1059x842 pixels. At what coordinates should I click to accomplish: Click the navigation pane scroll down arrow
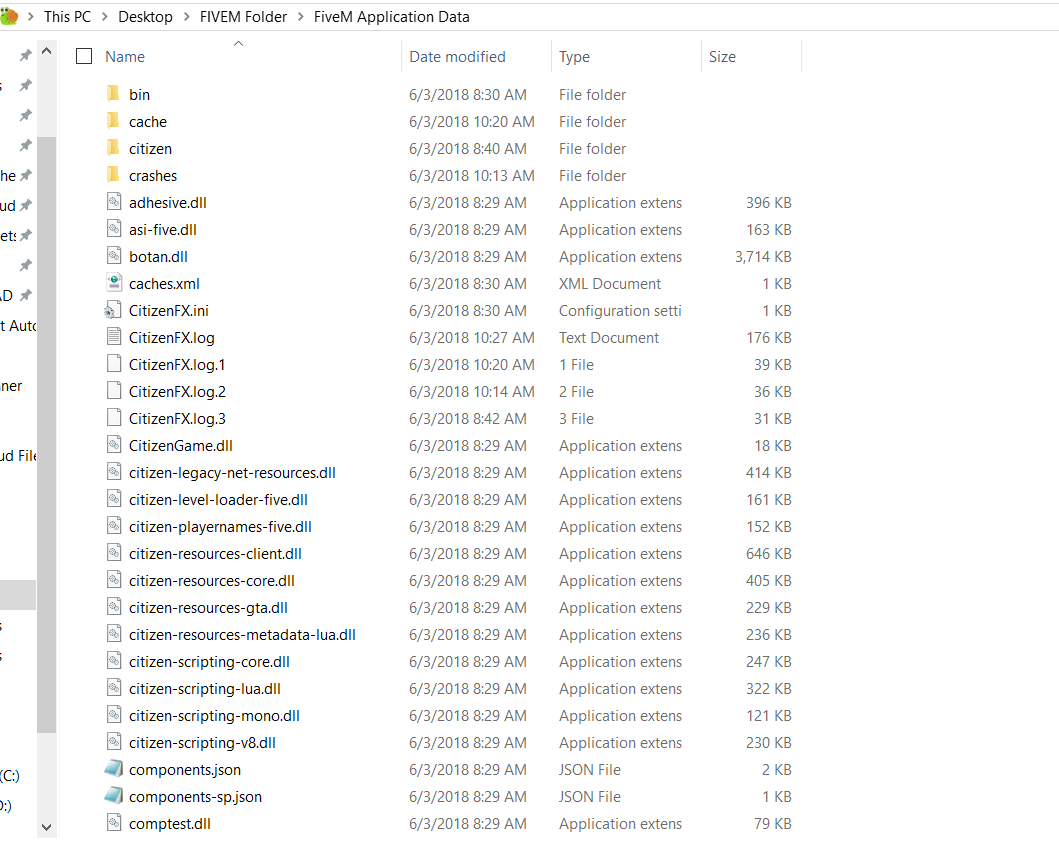click(x=47, y=826)
